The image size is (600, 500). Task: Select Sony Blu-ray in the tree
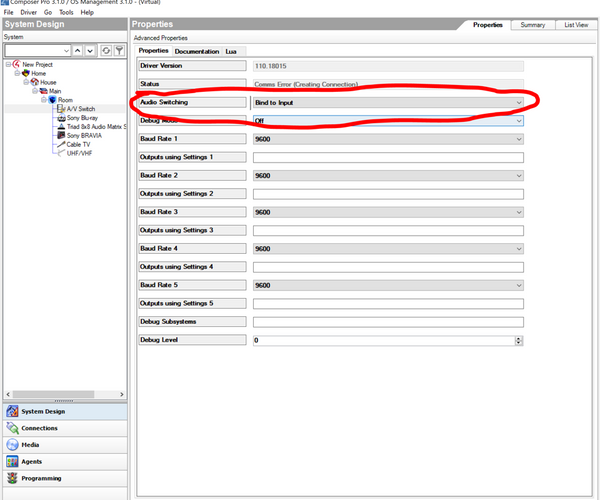82,118
